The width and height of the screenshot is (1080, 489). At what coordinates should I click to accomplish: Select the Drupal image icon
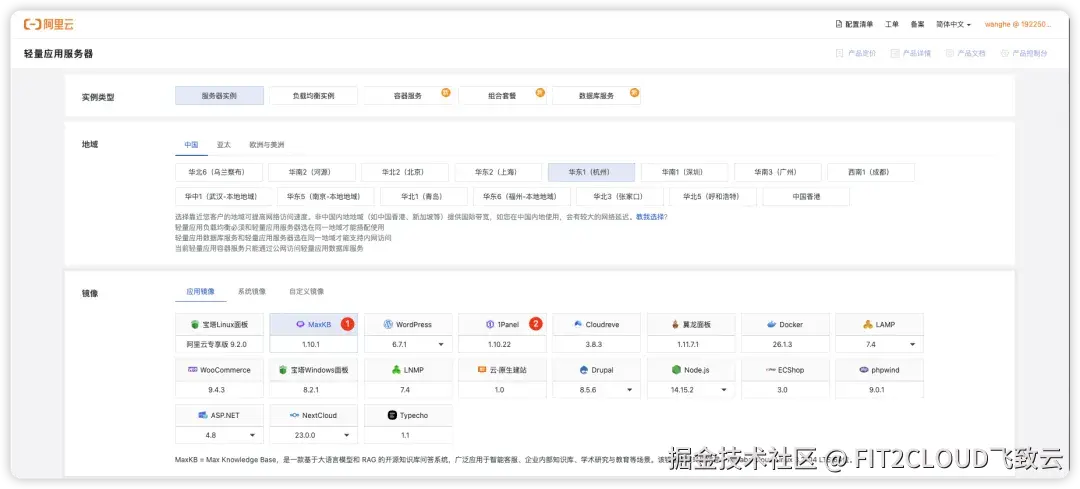583,370
